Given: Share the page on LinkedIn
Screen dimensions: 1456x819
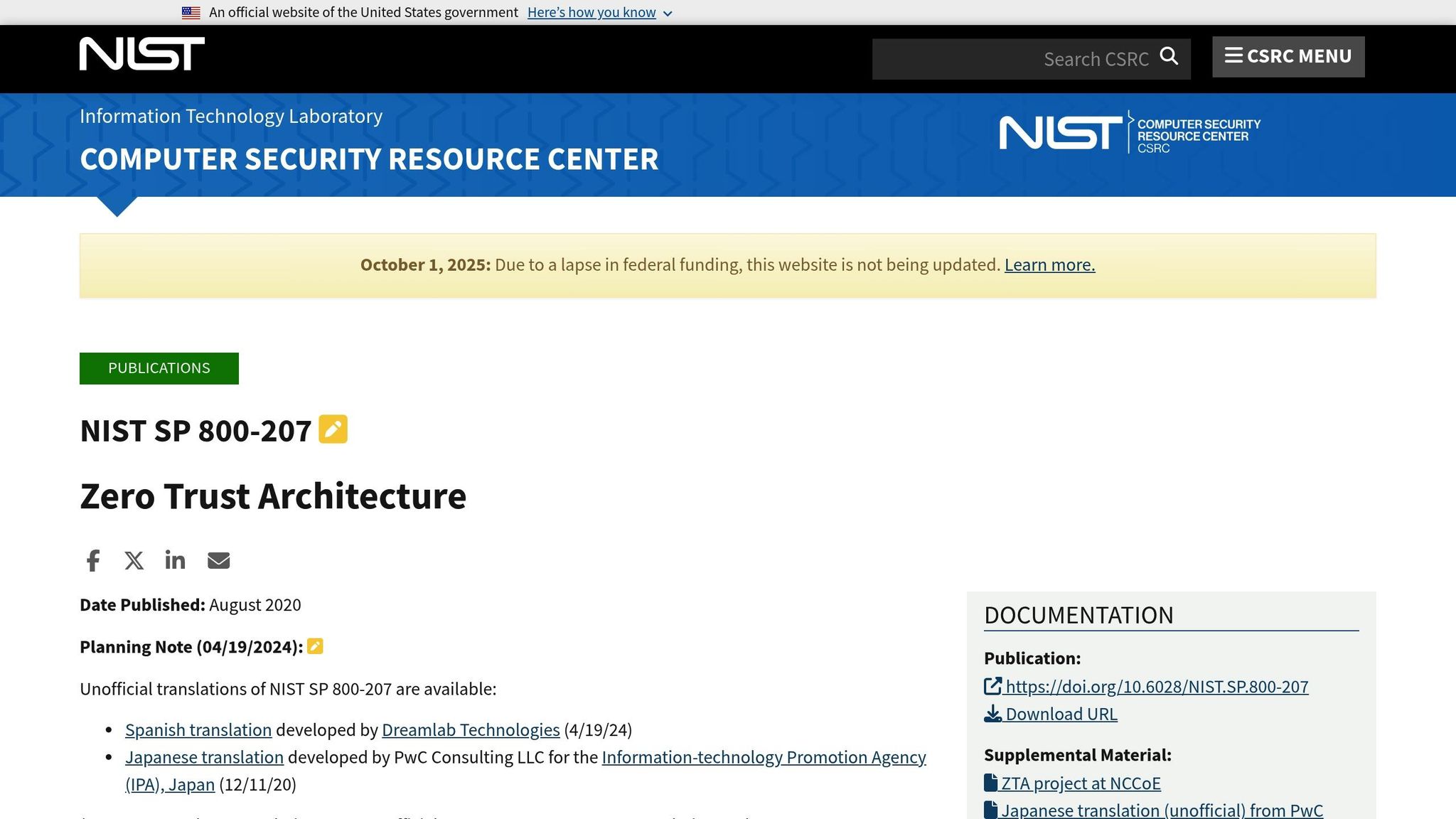Looking at the screenshot, I should click(175, 560).
